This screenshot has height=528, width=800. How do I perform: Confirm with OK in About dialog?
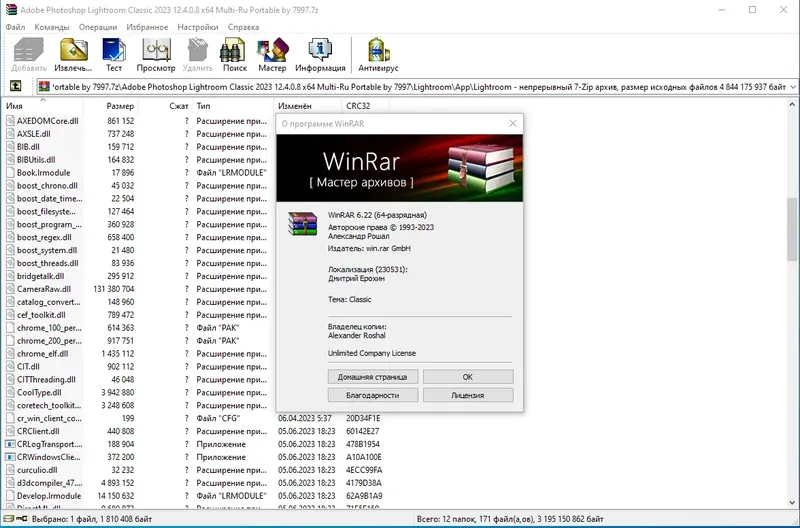pos(468,377)
